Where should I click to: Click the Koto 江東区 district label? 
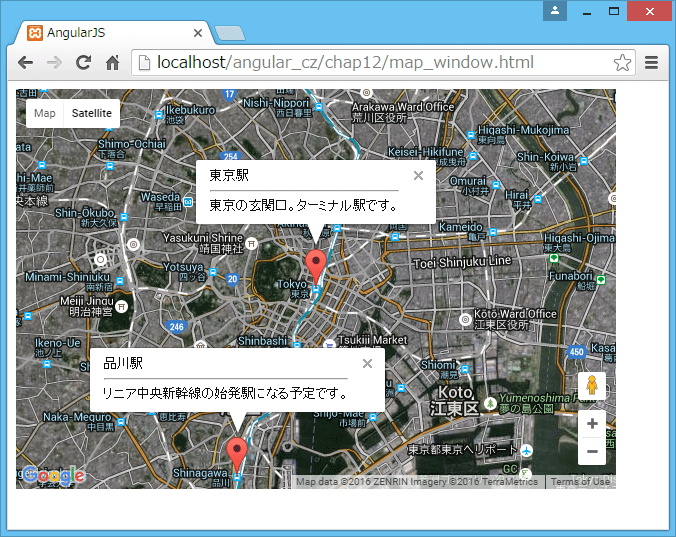tap(455, 400)
